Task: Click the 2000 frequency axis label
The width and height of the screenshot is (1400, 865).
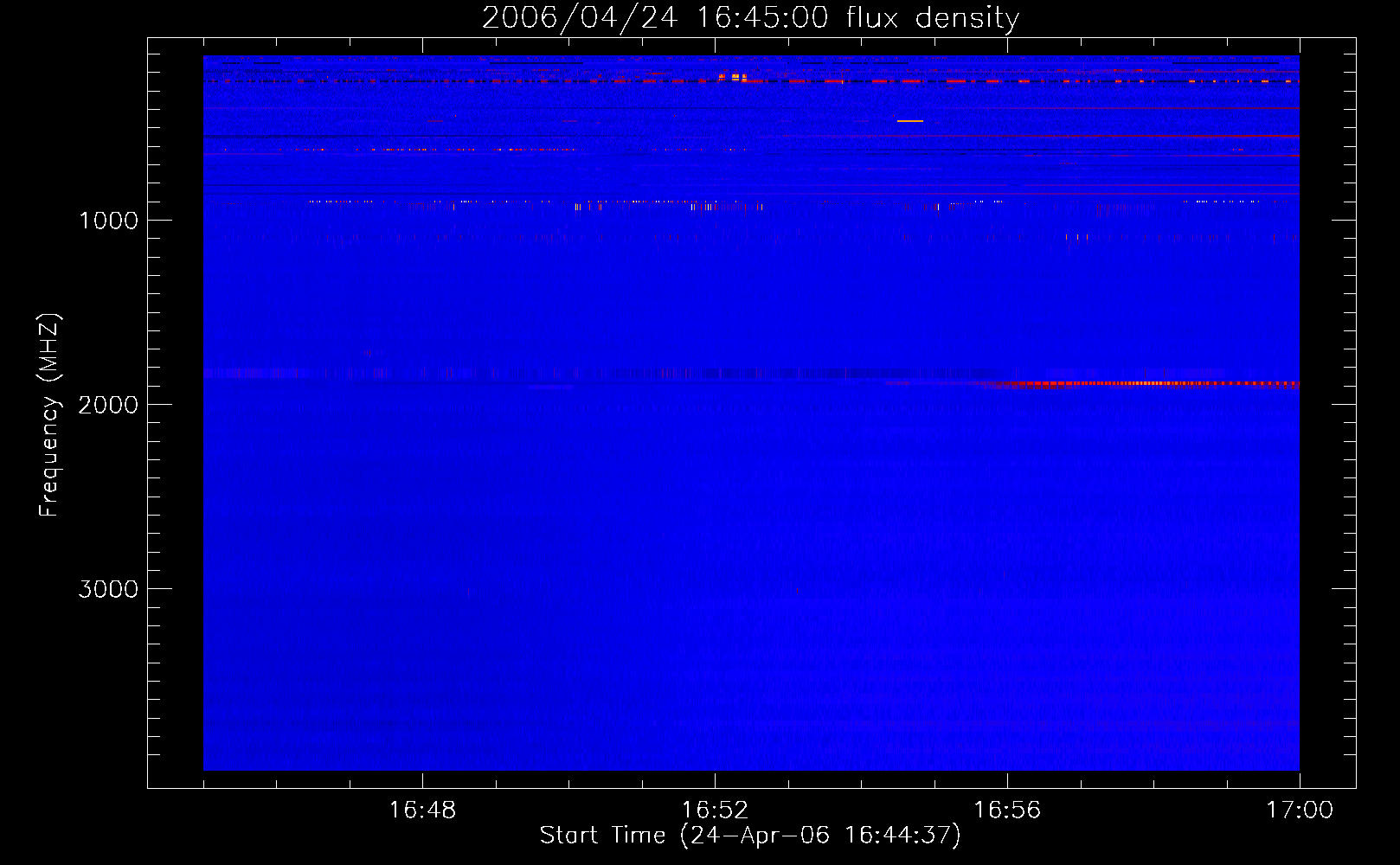Action: [108, 405]
